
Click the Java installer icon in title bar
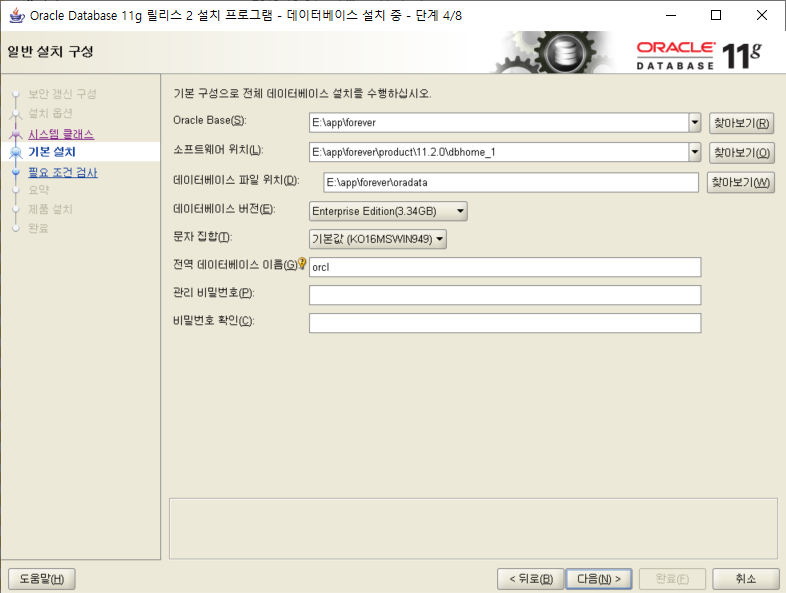tap(17, 16)
